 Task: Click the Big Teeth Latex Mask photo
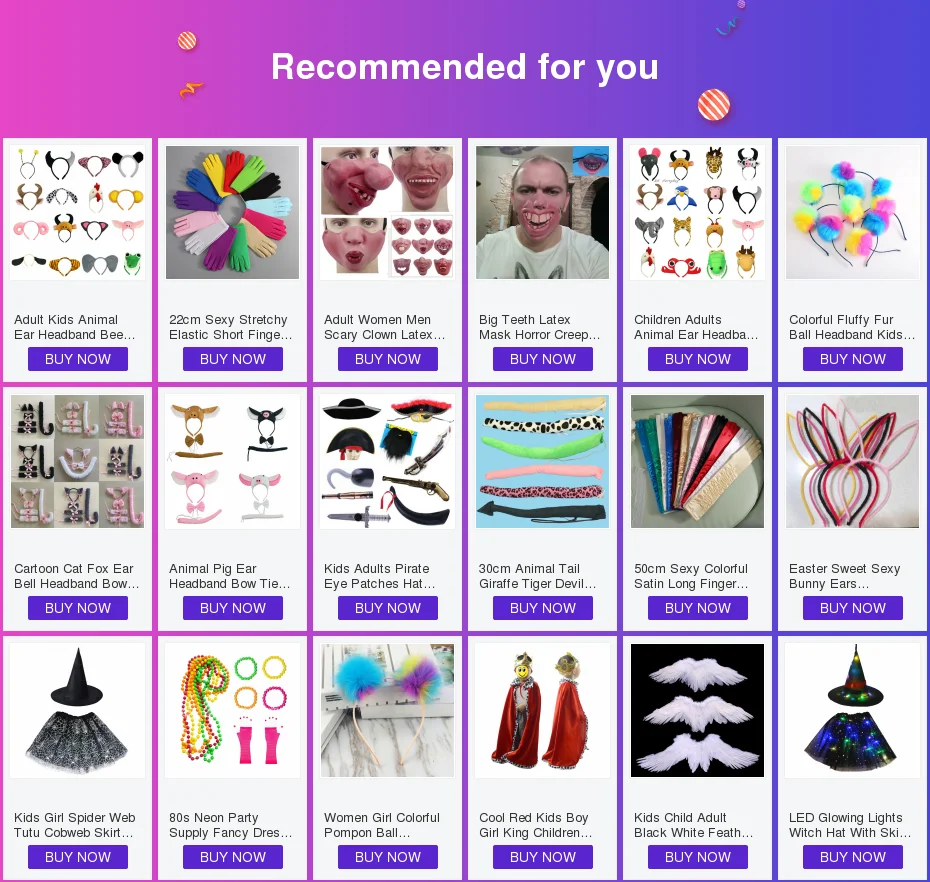click(x=543, y=212)
